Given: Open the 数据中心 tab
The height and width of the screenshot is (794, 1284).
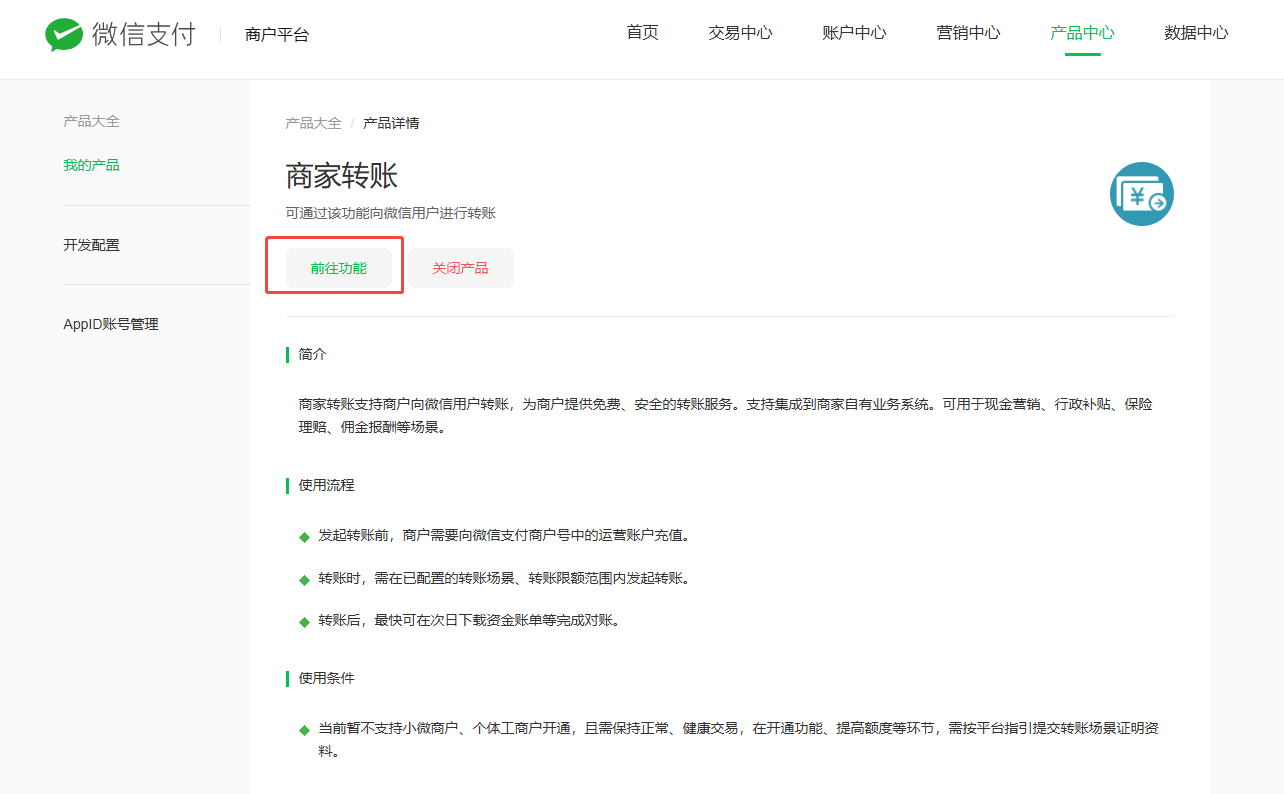Looking at the screenshot, I should (1196, 33).
